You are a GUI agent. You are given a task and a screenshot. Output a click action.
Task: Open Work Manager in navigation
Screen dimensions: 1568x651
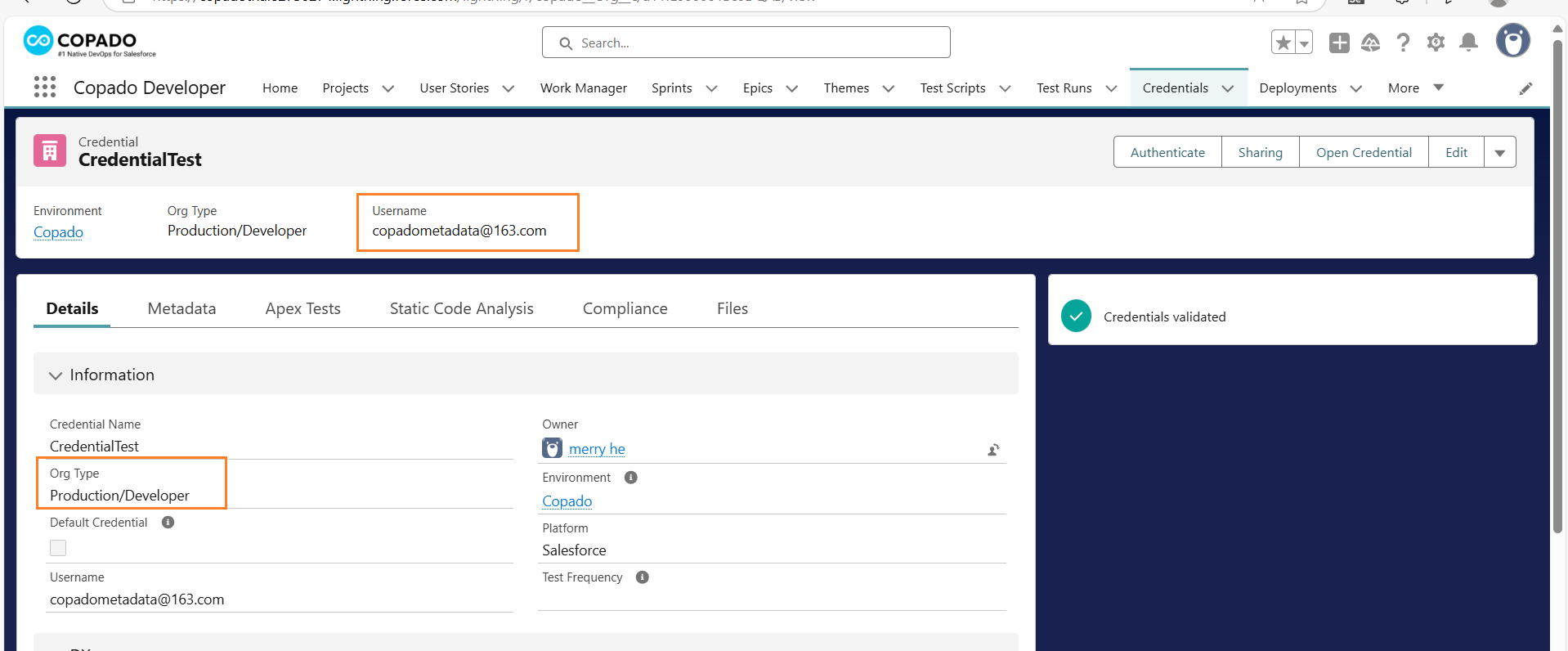pyautogui.click(x=584, y=88)
